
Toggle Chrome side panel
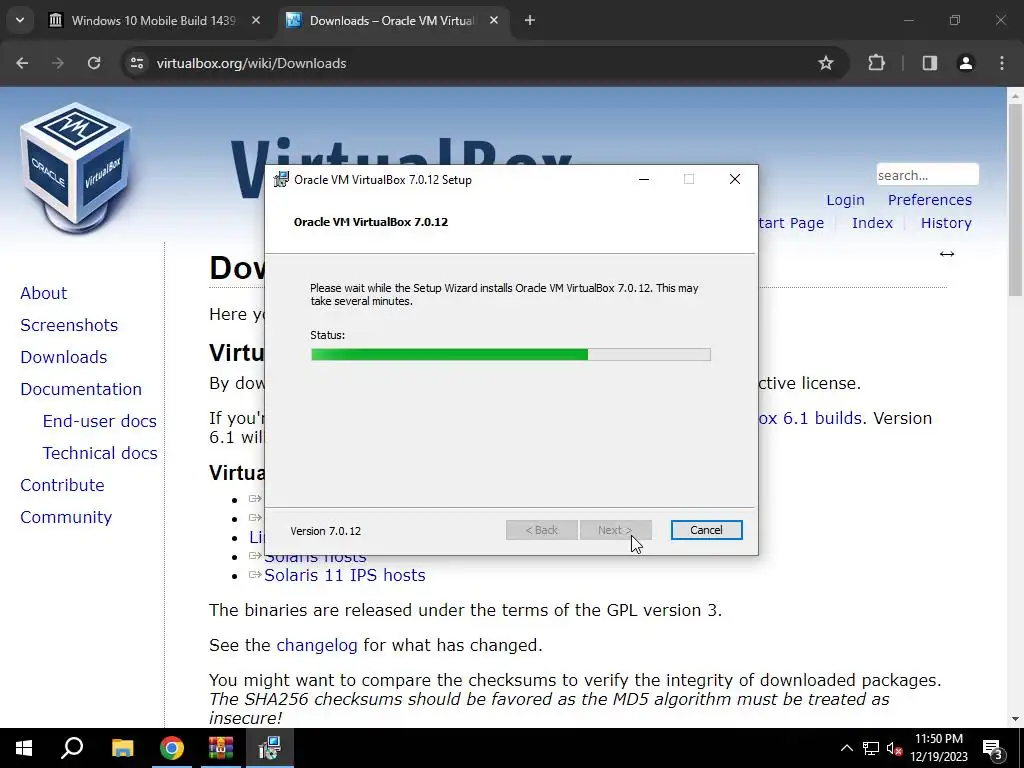tap(930, 63)
